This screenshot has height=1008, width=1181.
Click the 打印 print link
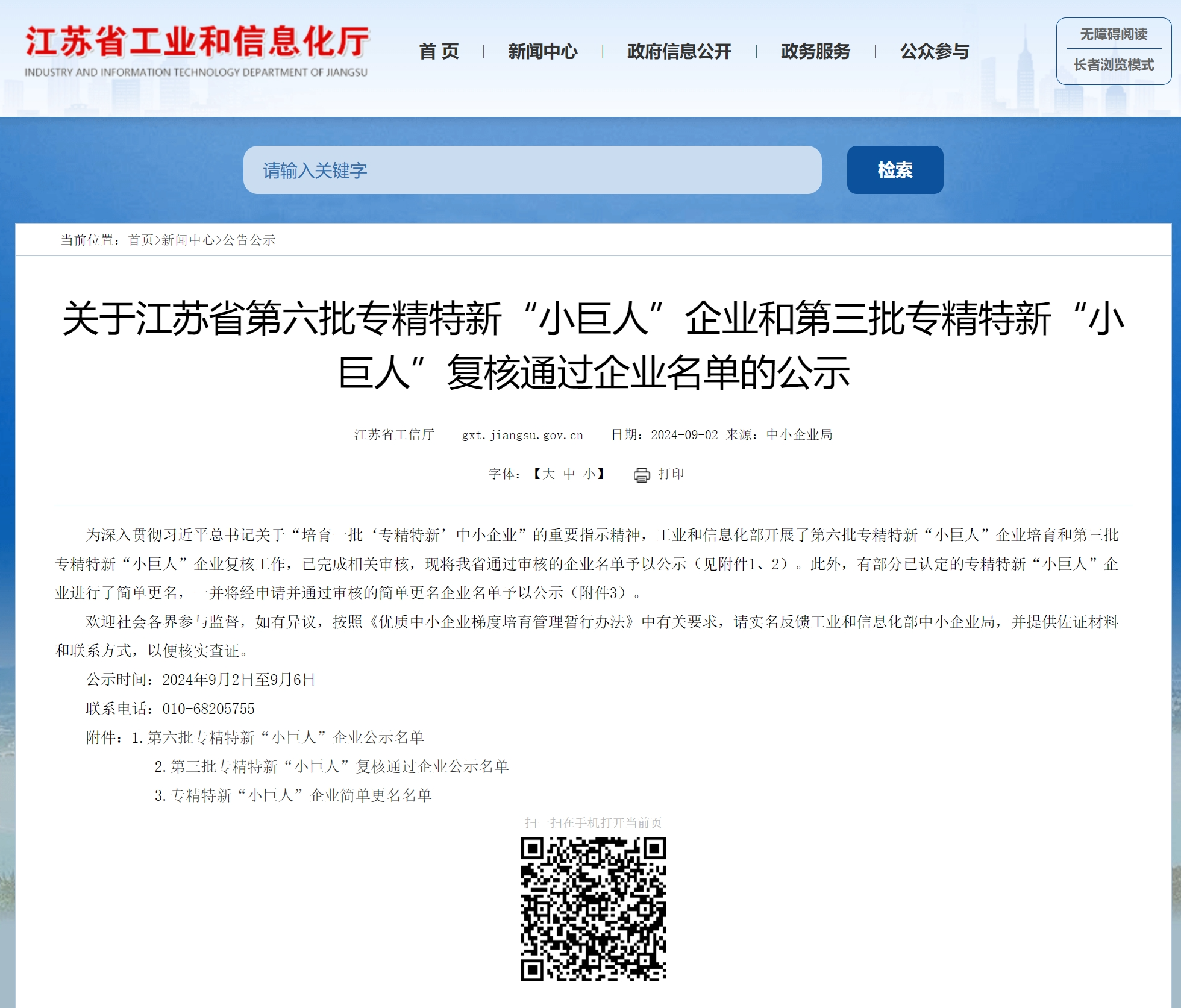(671, 474)
